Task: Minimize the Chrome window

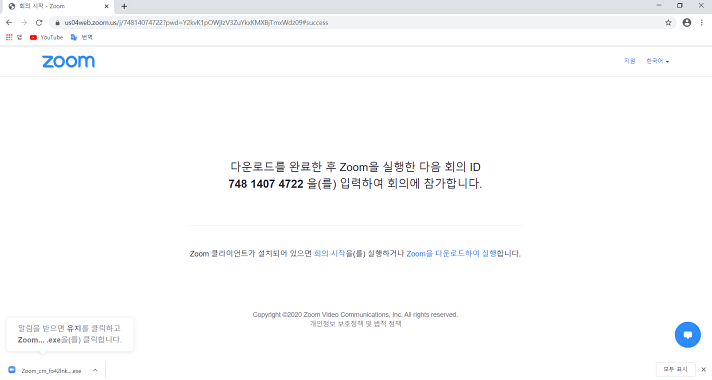Action: click(x=659, y=5)
